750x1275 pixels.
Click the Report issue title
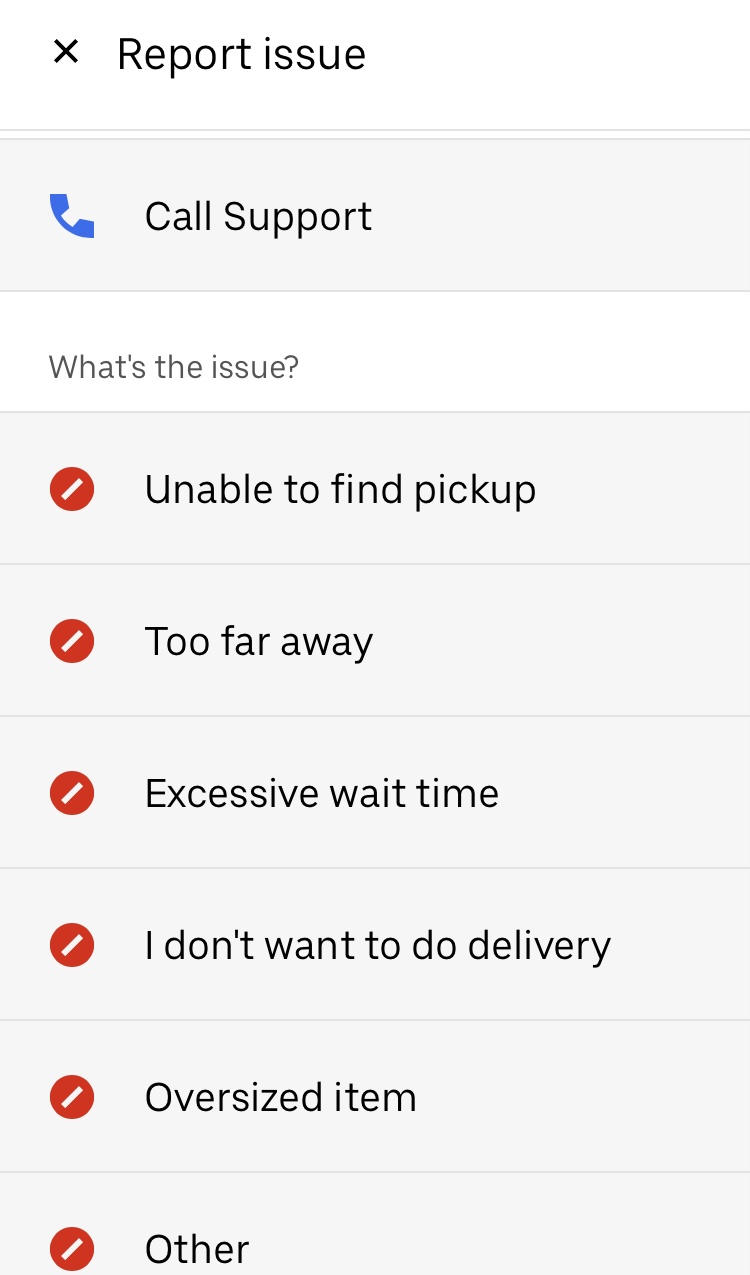click(241, 52)
